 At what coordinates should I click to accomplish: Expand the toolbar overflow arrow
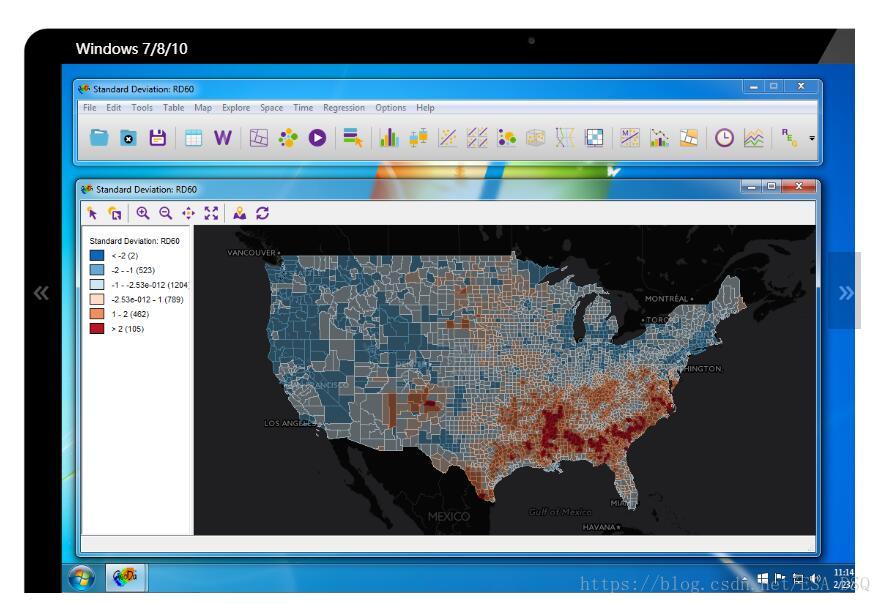pyautogui.click(x=812, y=138)
